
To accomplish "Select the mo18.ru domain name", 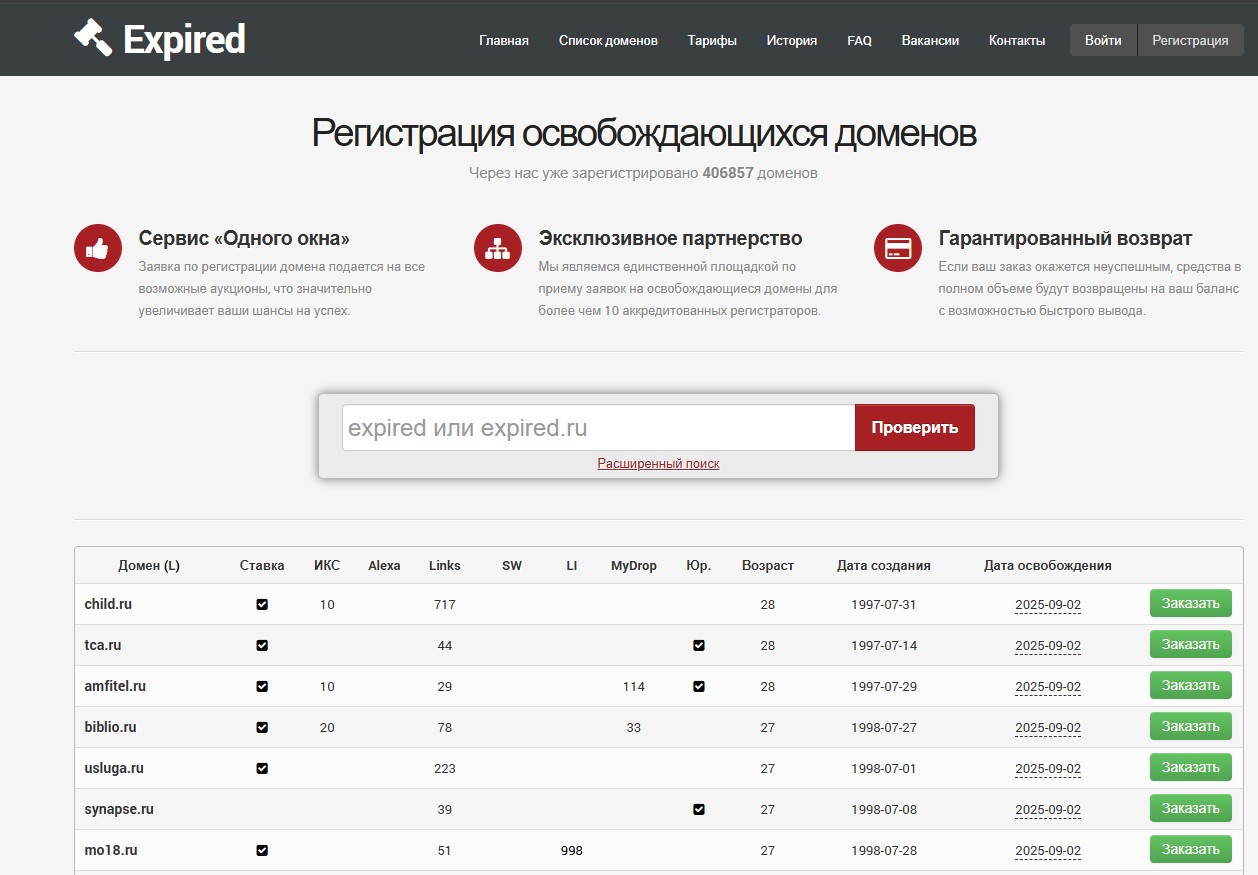I will tap(111, 851).
